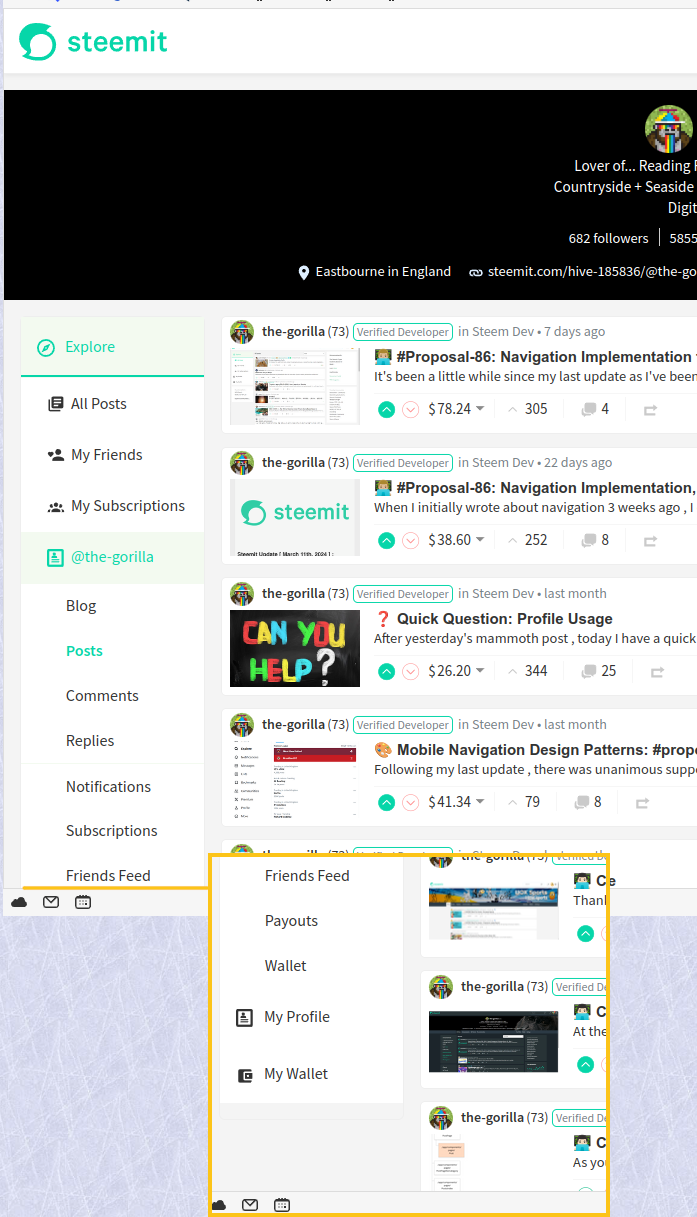Click Verified Developer badge on the 7 days ago post
Screen dimensions: 697x1217
coord(403,332)
